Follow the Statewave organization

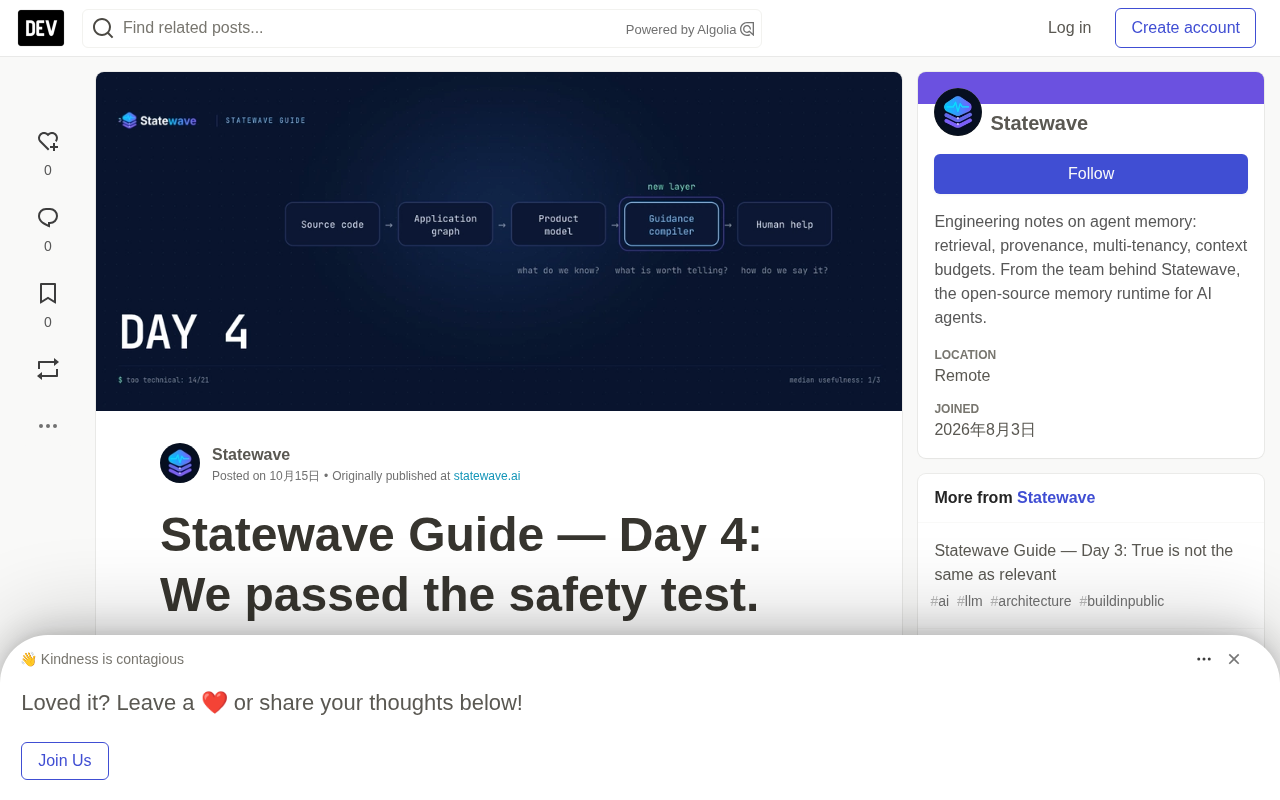[1091, 174]
